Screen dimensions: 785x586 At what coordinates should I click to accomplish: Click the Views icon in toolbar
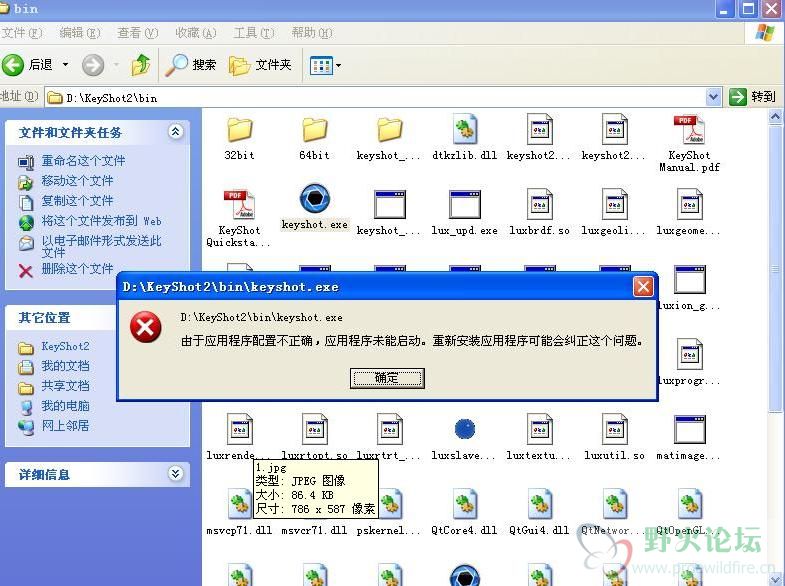321,66
